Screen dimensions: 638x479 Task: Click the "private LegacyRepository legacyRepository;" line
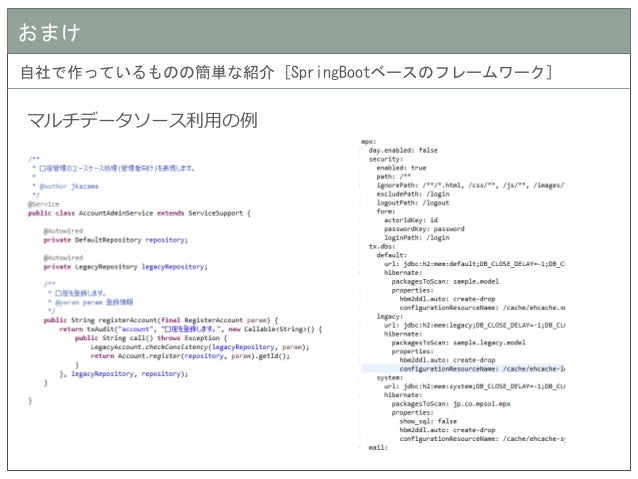coord(125,267)
